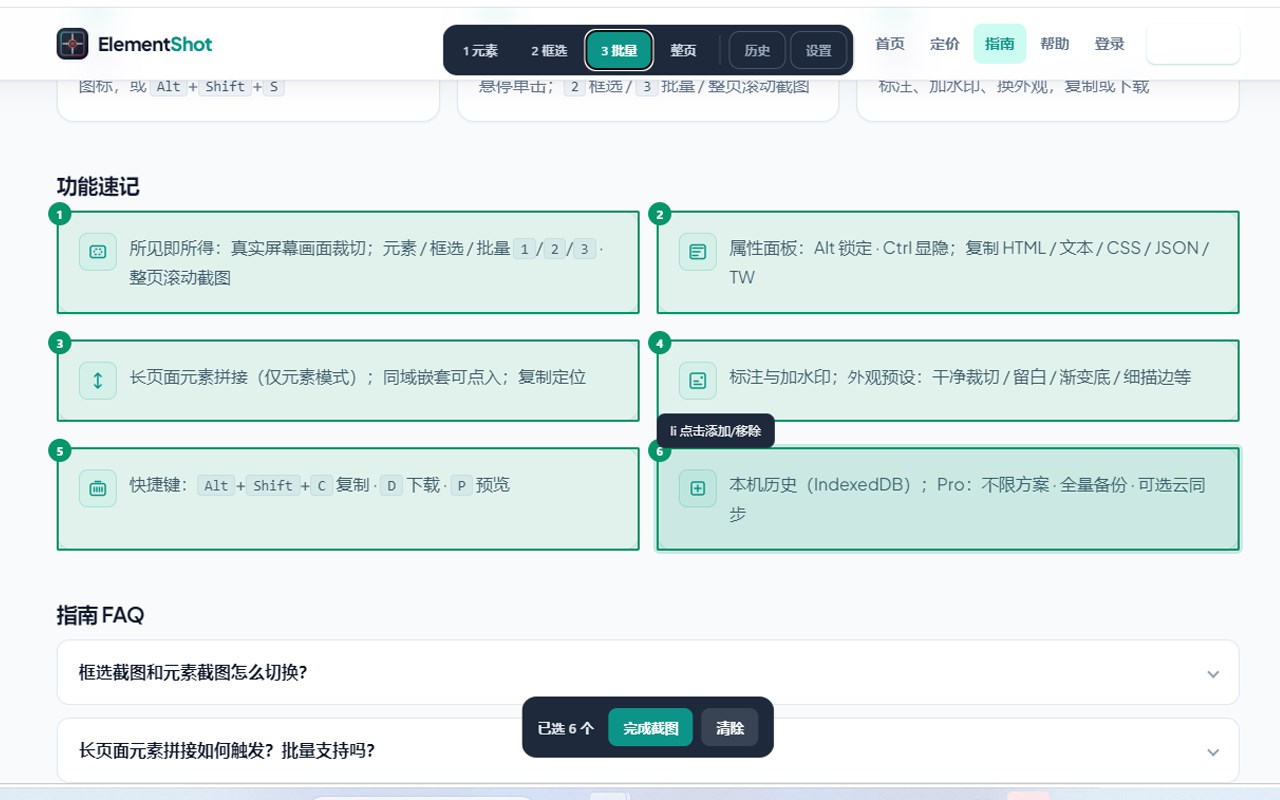Screen dimensions: 1280x800
Task: Click the D key badge for 下载
Action: coord(391,486)
